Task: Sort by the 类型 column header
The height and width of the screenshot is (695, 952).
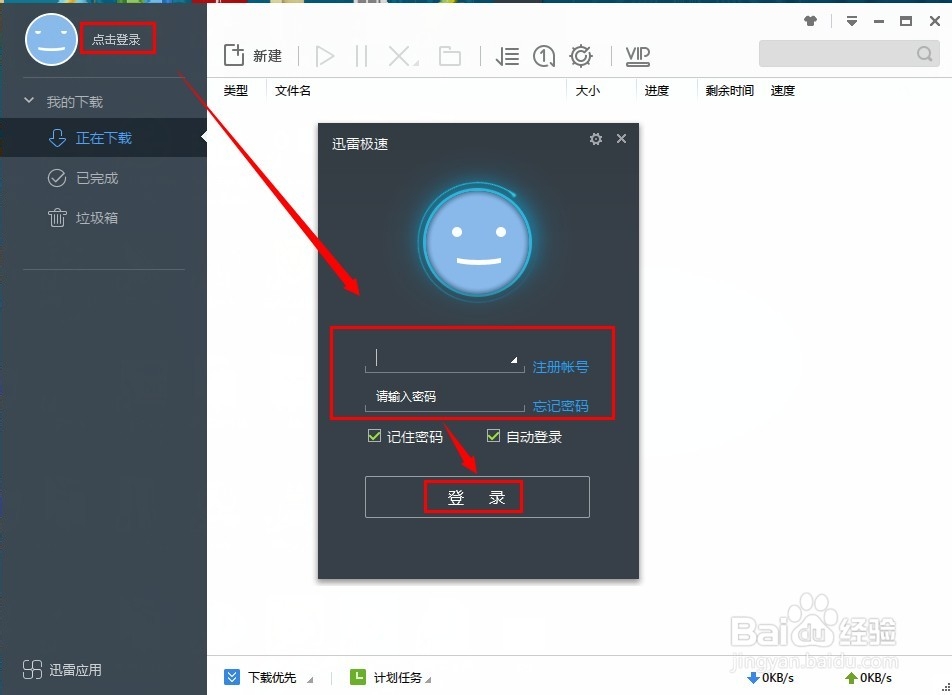Action: point(236,90)
